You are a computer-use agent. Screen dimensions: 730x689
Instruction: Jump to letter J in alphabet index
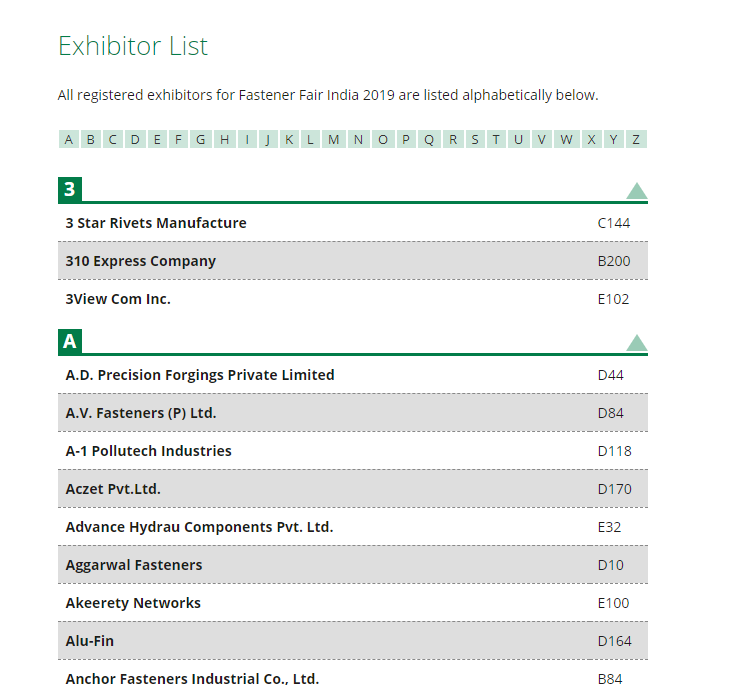coord(268,139)
